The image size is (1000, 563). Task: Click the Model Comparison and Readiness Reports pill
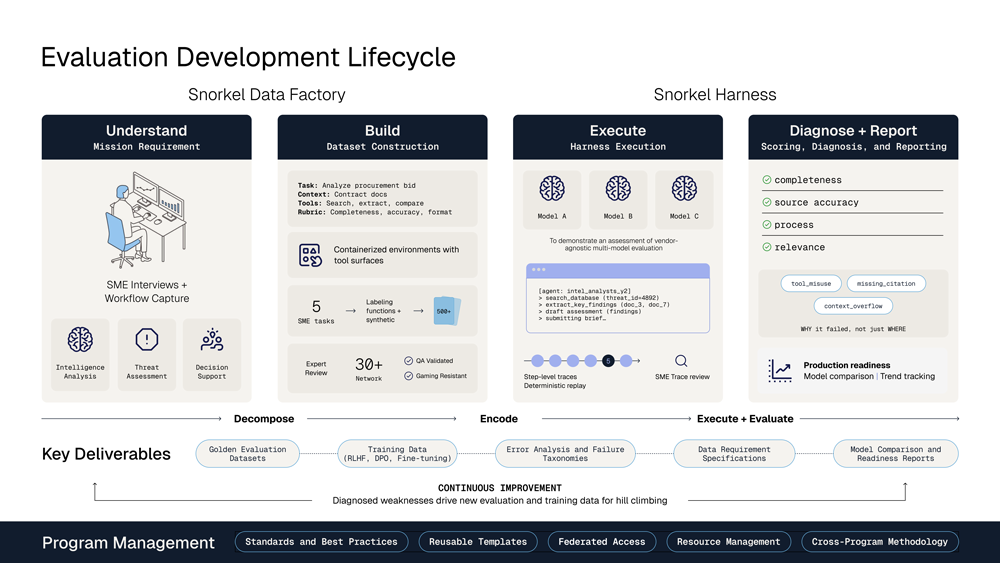tap(895, 453)
